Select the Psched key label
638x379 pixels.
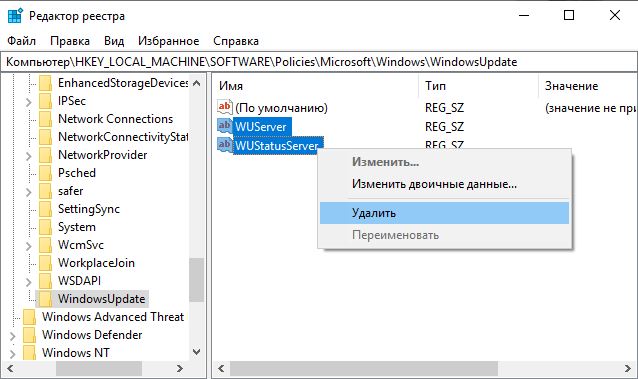click(77, 173)
